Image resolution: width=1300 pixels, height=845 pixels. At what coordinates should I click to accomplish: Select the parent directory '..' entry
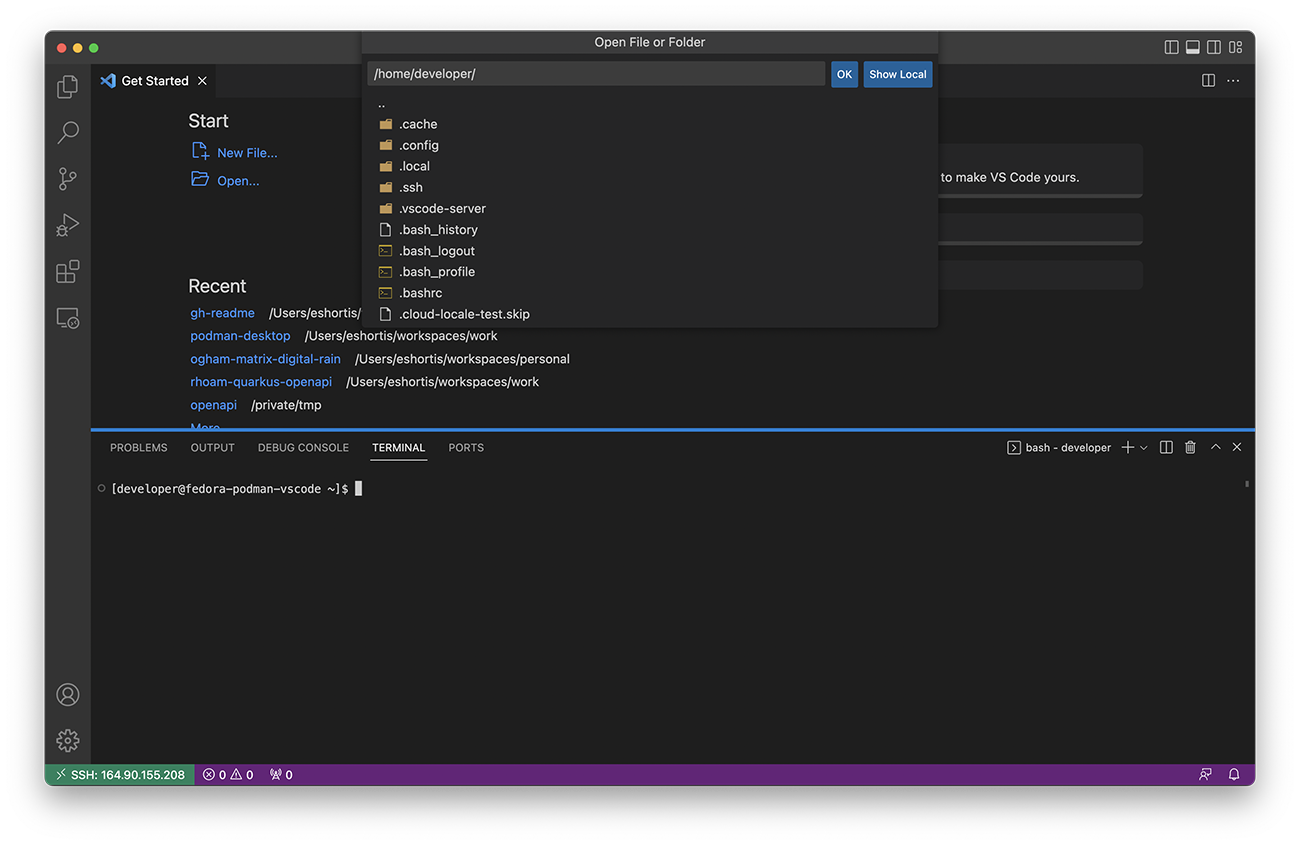[x=650, y=103]
